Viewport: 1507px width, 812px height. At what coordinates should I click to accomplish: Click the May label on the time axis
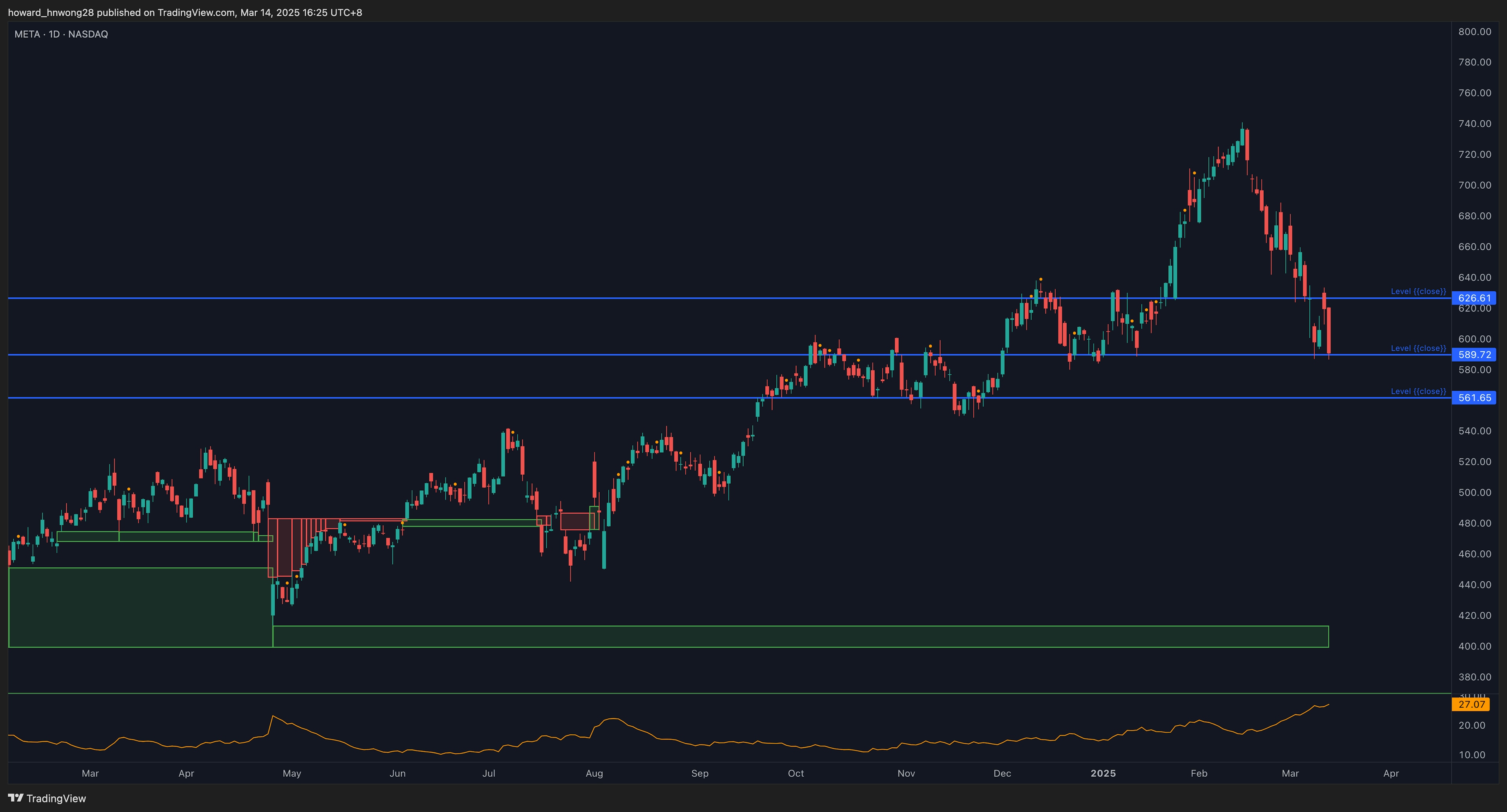tap(291, 774)
